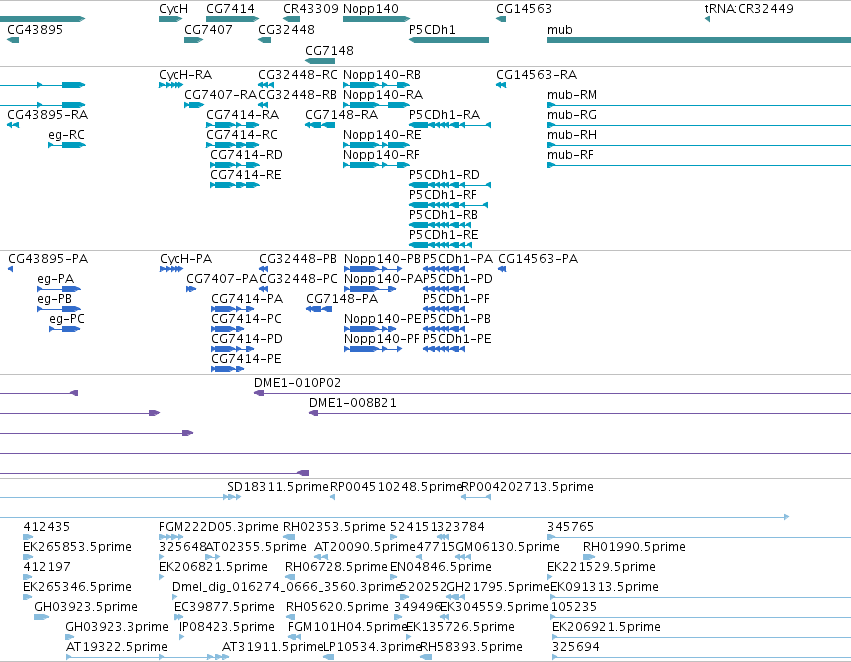The width and height of the screenshot is (851, 662).
Task: Click transcript mub-RM
Action: click(x=699, y=105)
